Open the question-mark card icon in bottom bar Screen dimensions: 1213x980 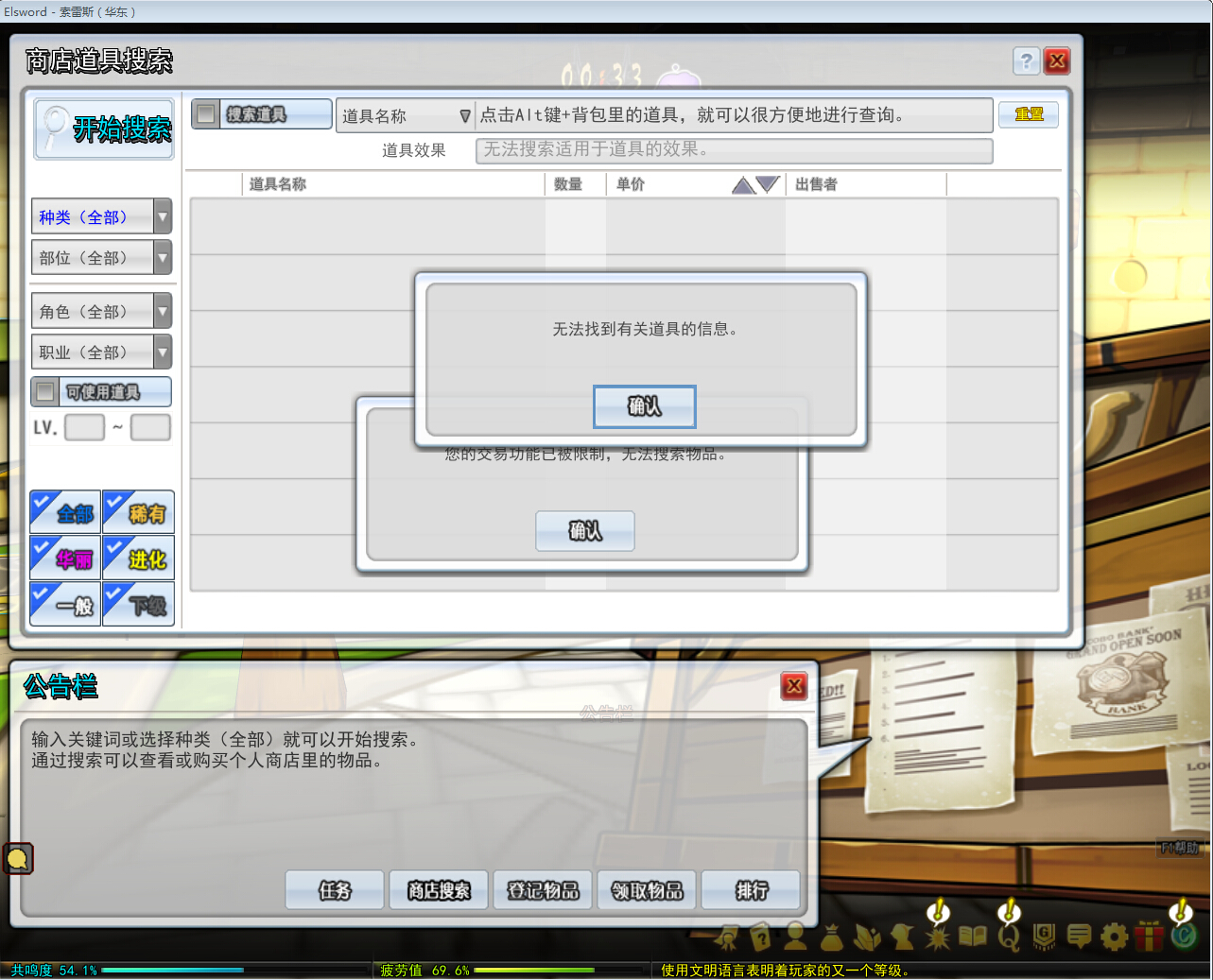coord(761,936)
